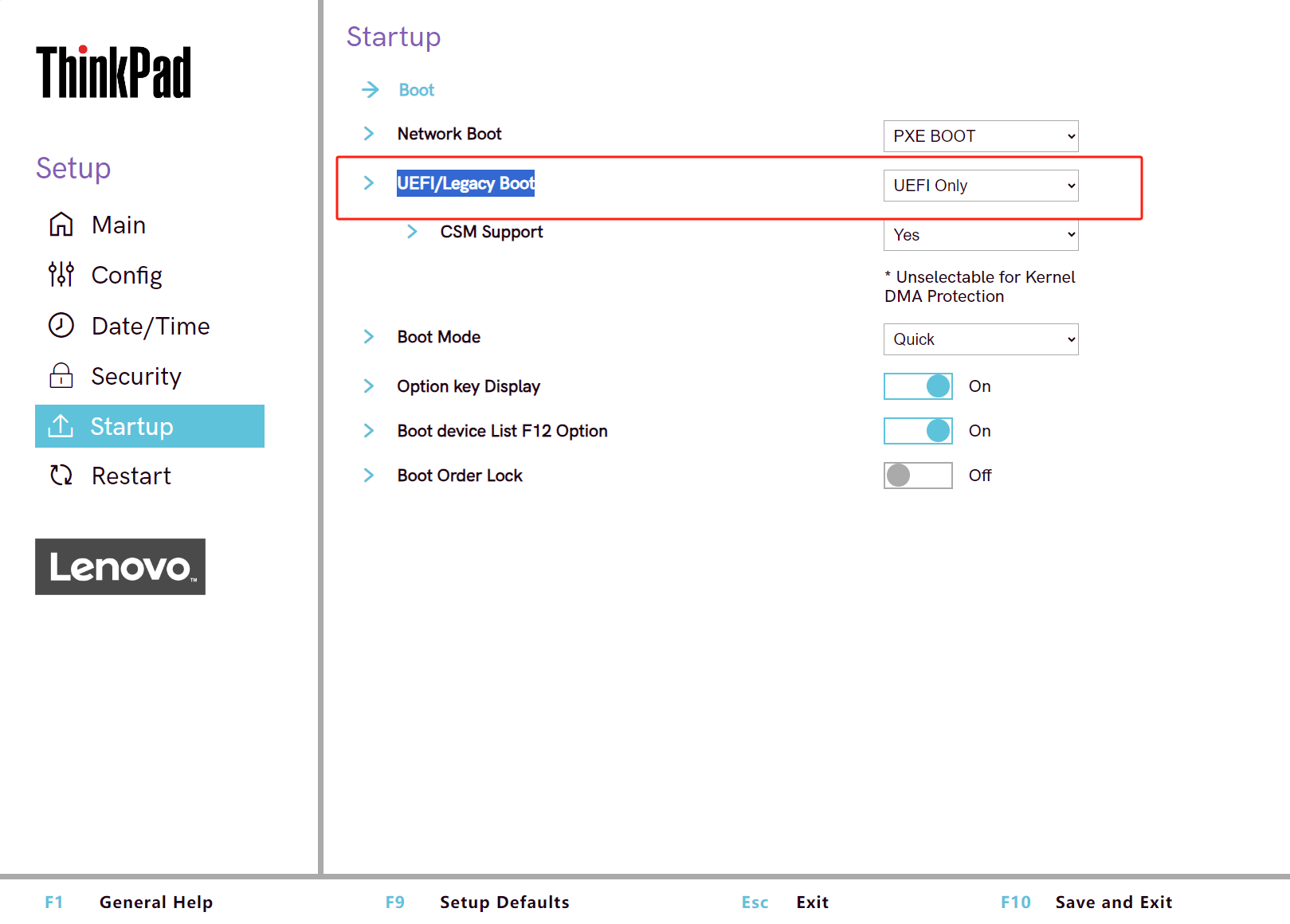Screen dimensions: 1290x924
Task: Click the Security padlock icon
Action: coord(61,376)
